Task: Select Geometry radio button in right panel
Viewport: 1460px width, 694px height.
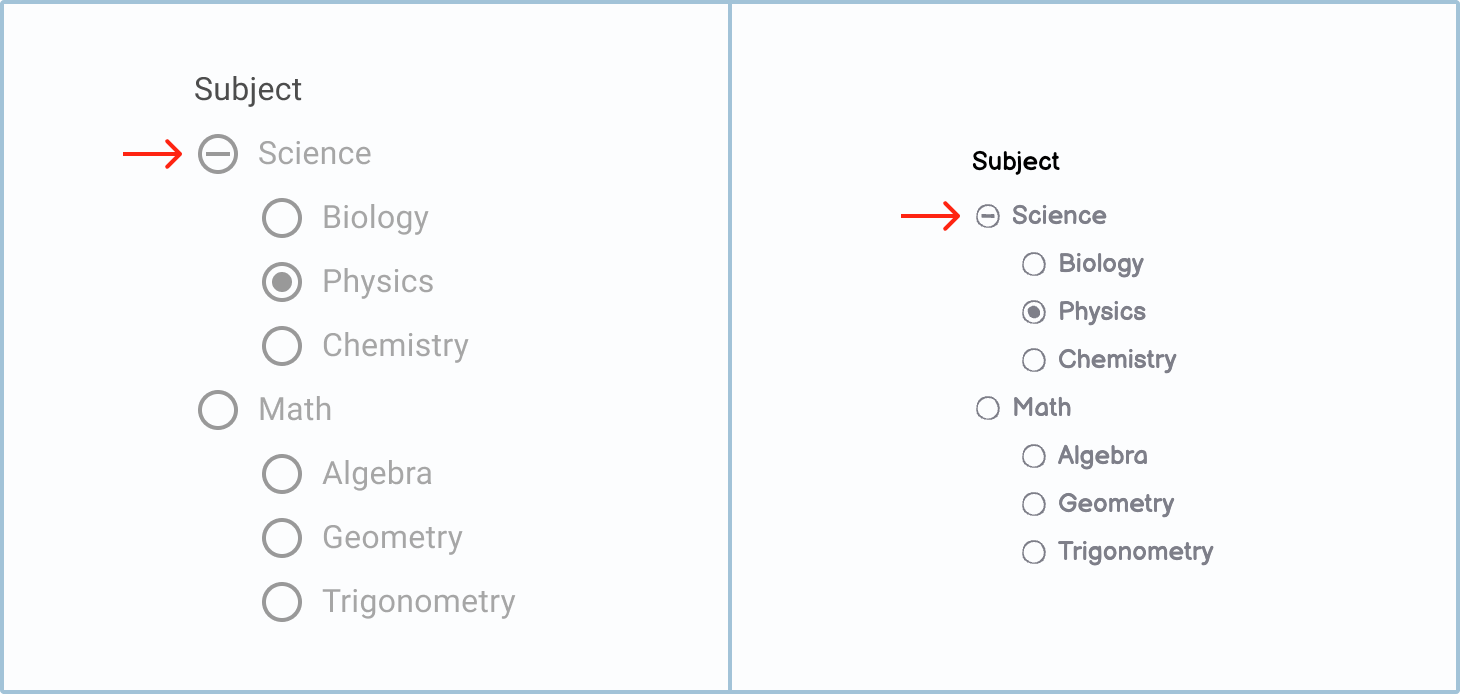Action: [x=1033, y=504]
